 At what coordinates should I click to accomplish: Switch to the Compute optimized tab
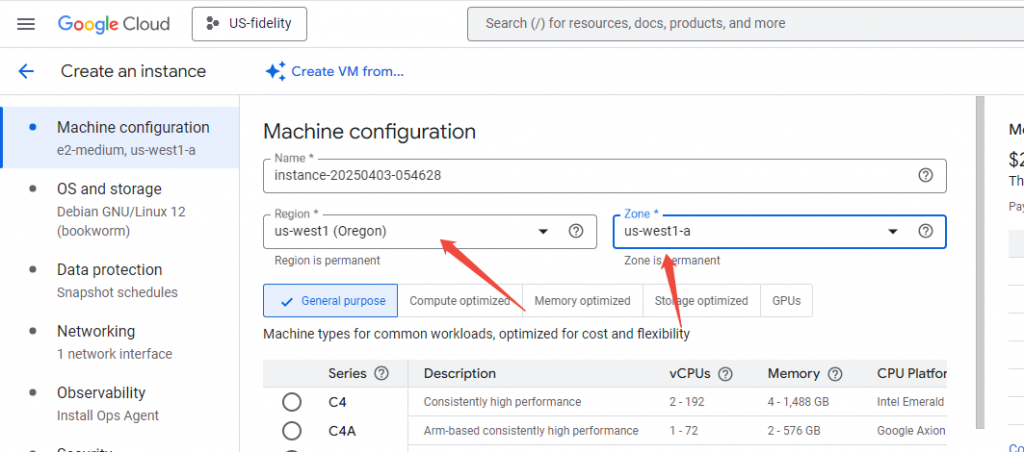point(460,301)
